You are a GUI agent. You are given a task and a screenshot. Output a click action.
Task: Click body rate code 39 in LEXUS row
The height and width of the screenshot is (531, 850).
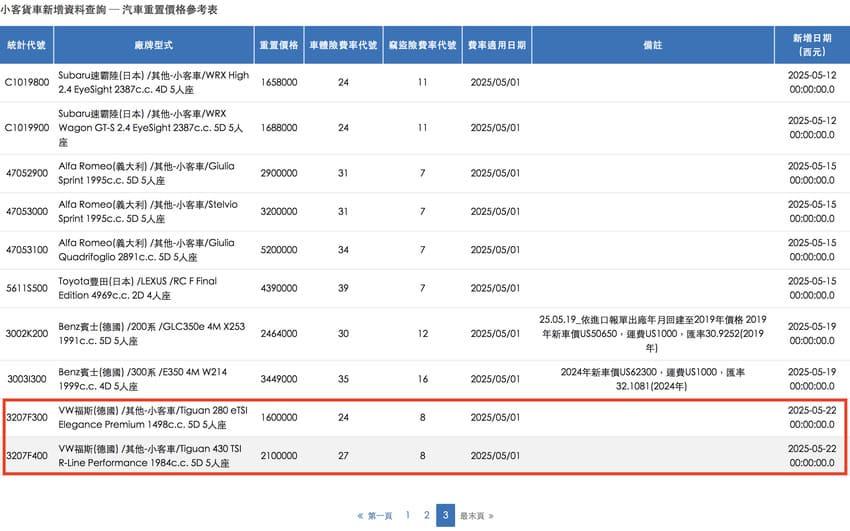pyautogui.click(x=343, y=288)
